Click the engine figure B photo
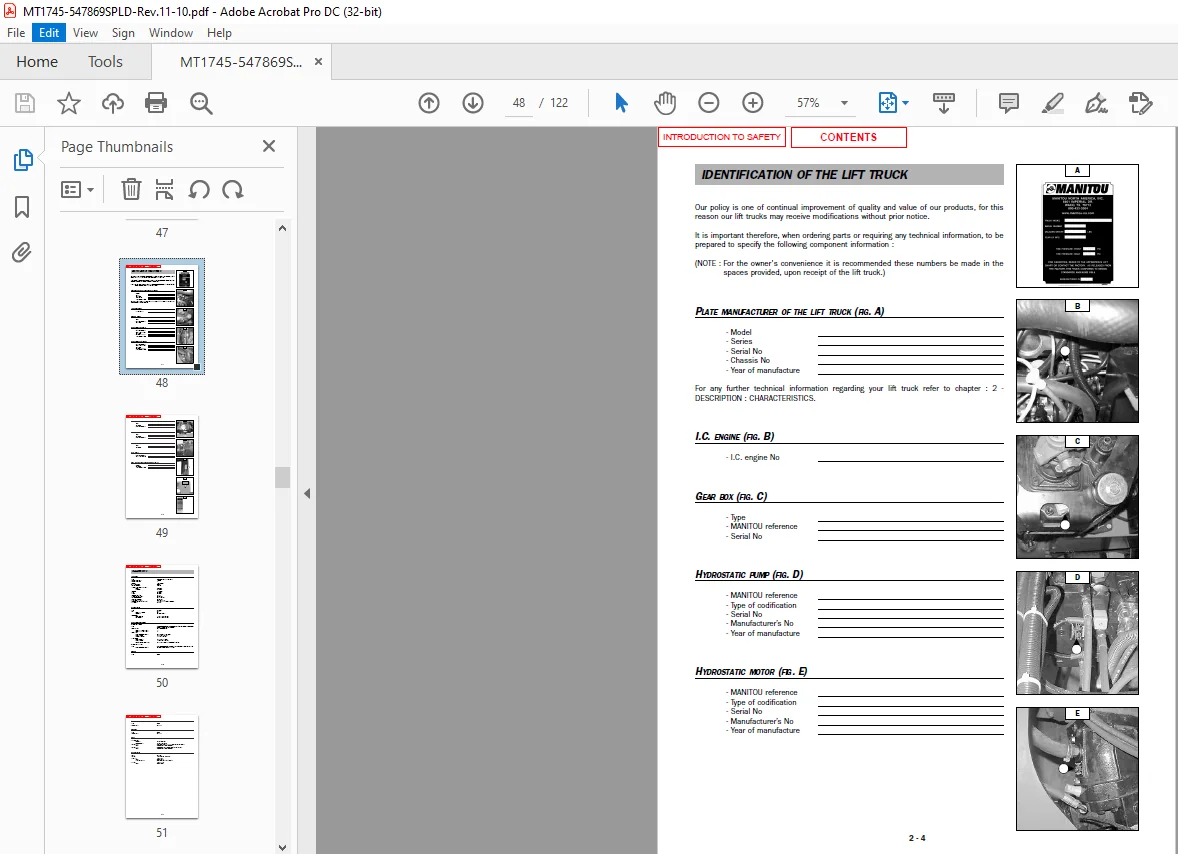Viewport: 1178px width, 854px height. [x=1077, y=361]
